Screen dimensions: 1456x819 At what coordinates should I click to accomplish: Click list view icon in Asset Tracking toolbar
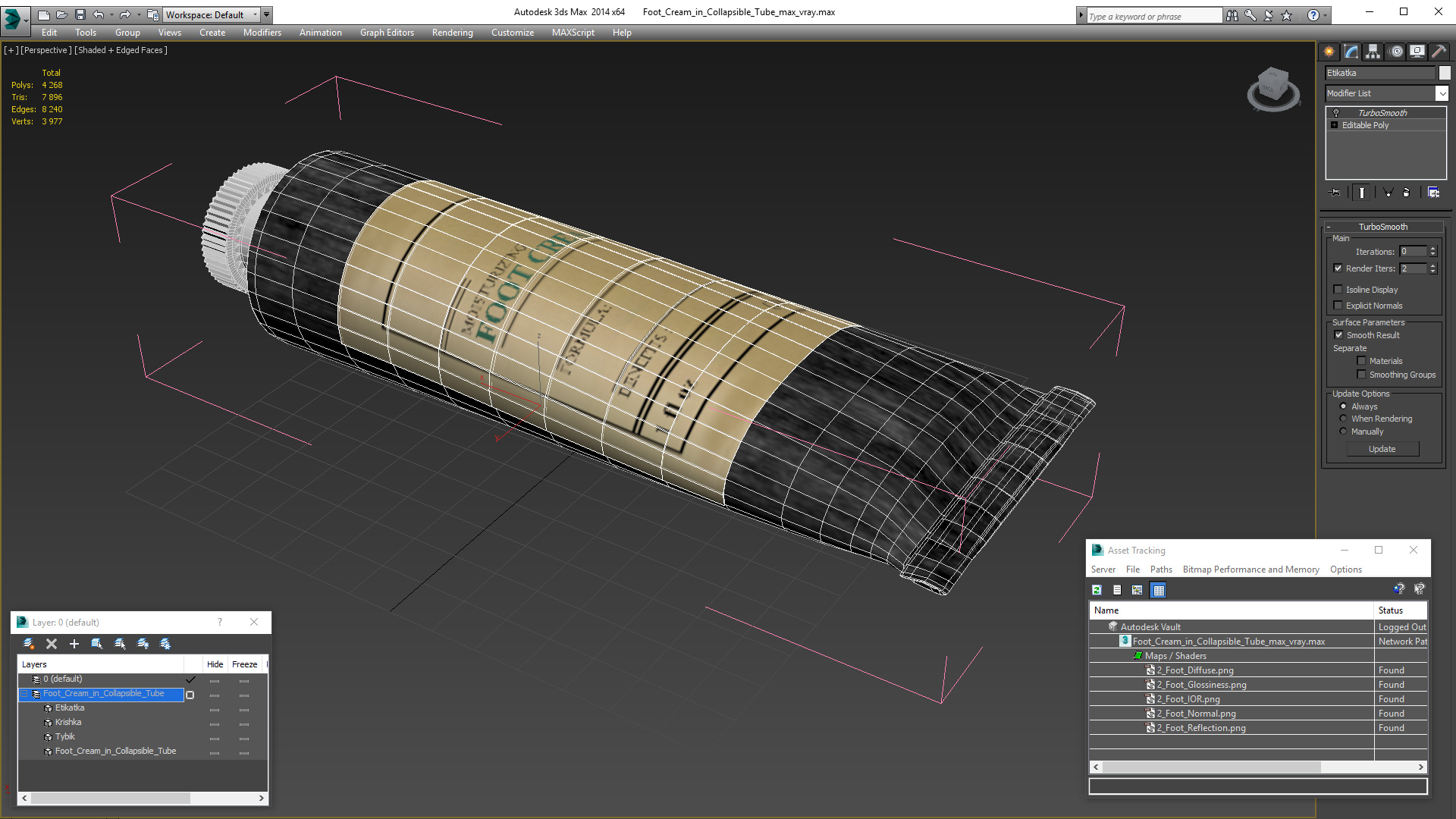point(1117,590)
